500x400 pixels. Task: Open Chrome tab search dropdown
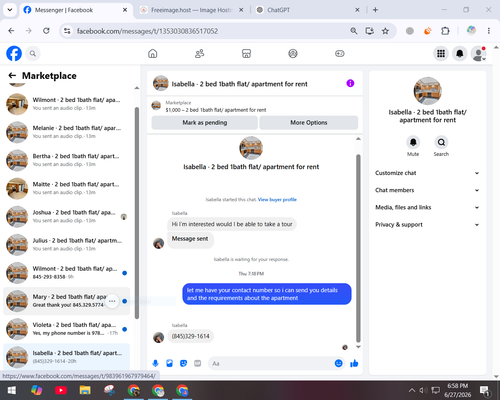pyautogui.click(x=10, y=10)
